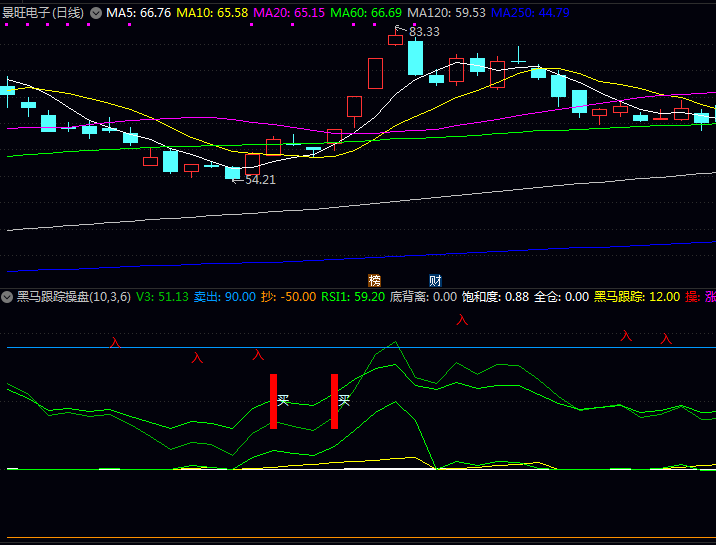Click the magenta MA20 legend label
The image size is (716, 545).
(x=289, y=13)
